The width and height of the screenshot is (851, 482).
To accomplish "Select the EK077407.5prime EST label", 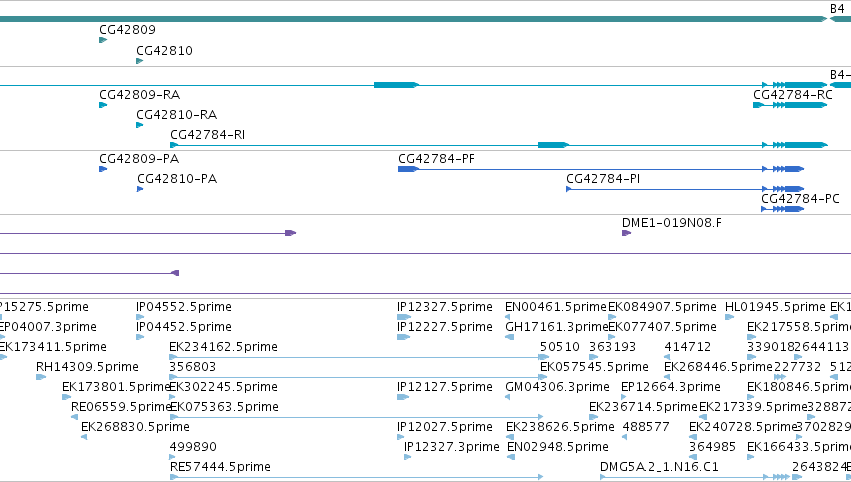I will coord(662,327).
